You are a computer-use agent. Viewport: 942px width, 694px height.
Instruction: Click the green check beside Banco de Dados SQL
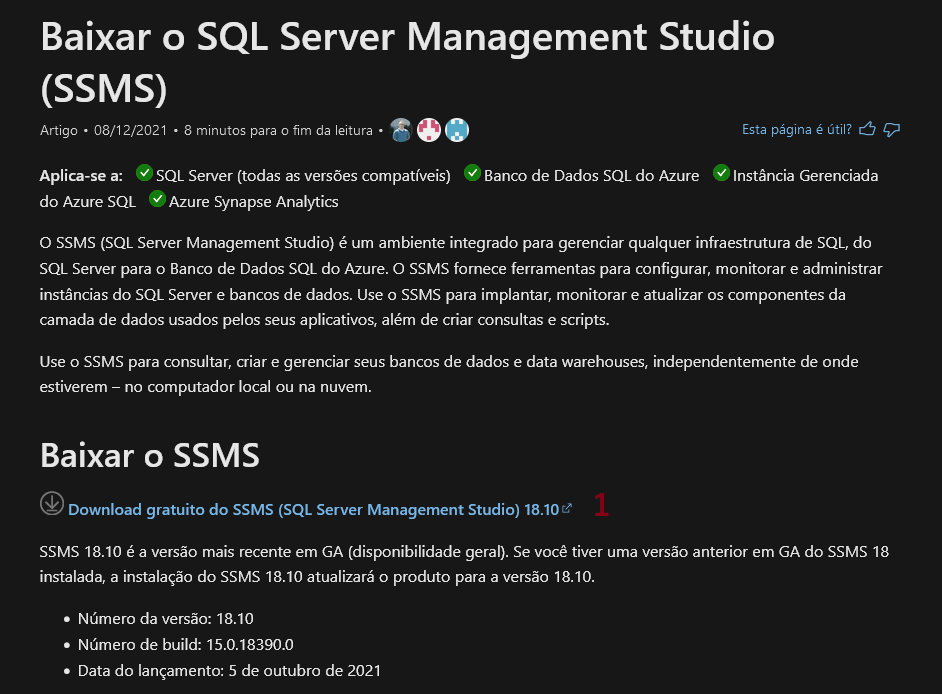[472, 173]
